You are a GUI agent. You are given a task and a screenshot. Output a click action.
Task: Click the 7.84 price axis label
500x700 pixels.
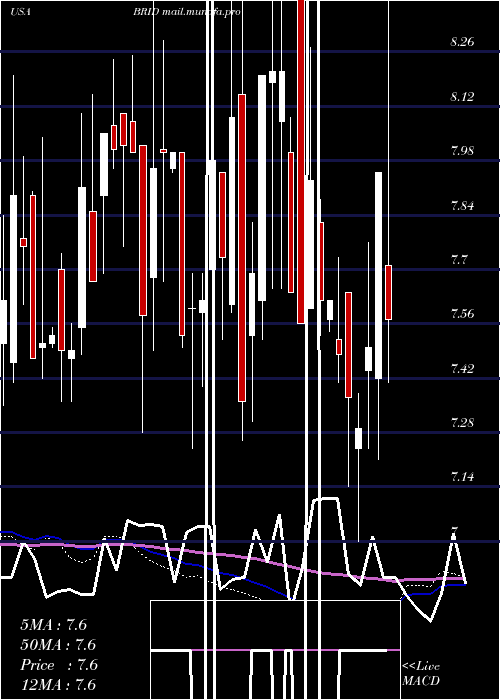click(462, 205)
